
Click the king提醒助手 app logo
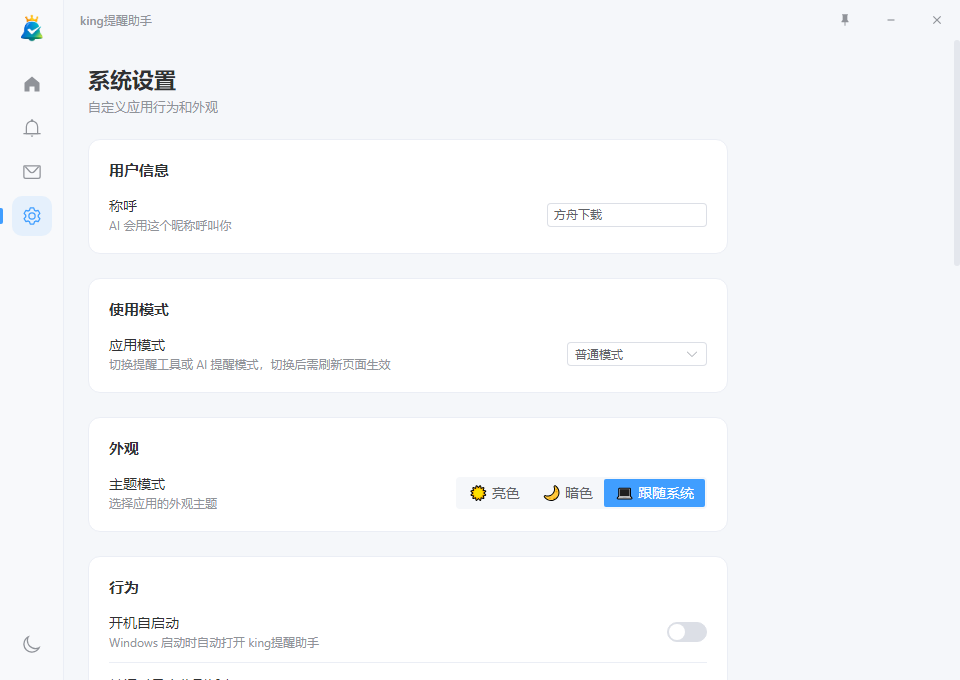coord(31,27)
